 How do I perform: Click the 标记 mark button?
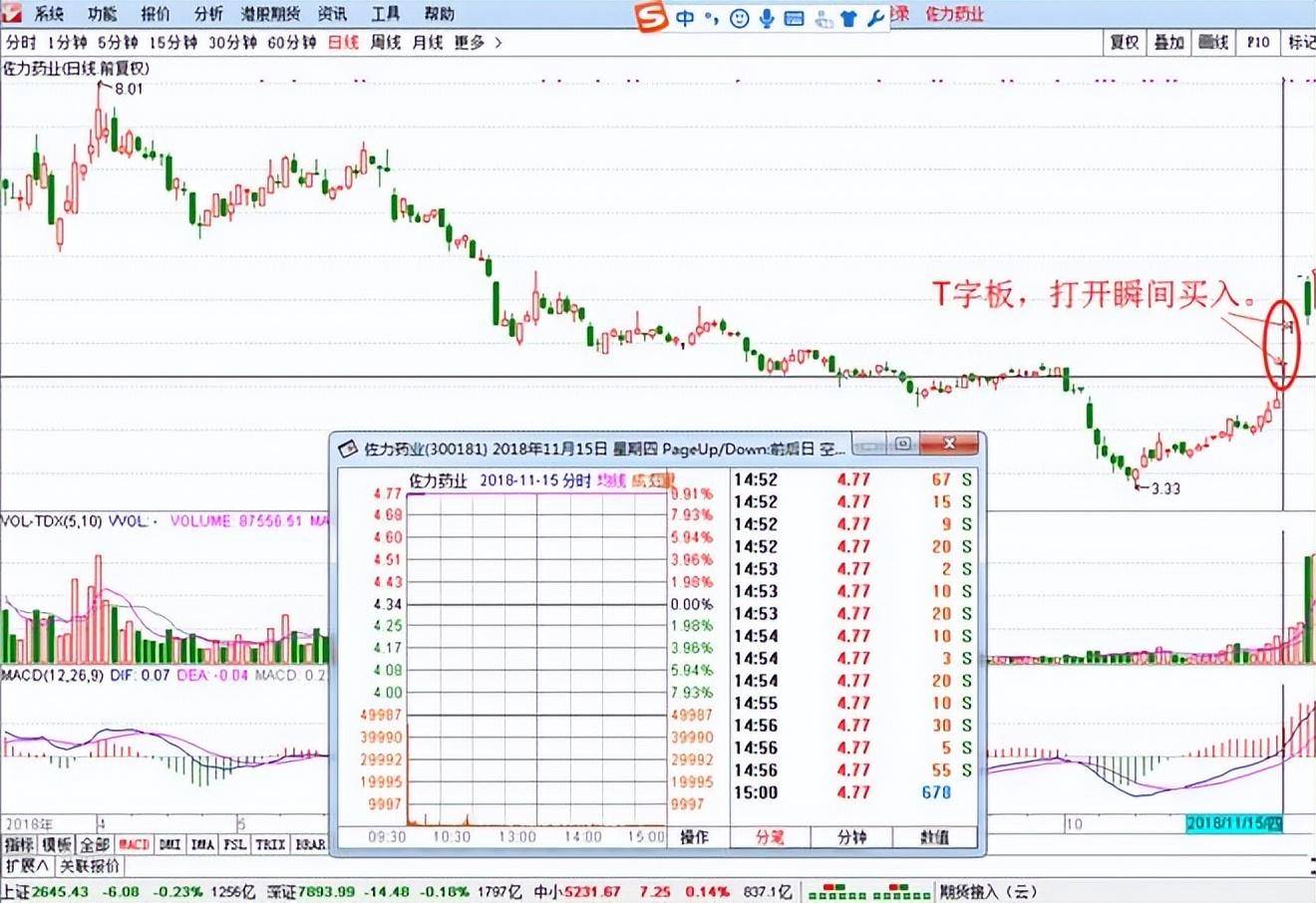(1300, 43)
